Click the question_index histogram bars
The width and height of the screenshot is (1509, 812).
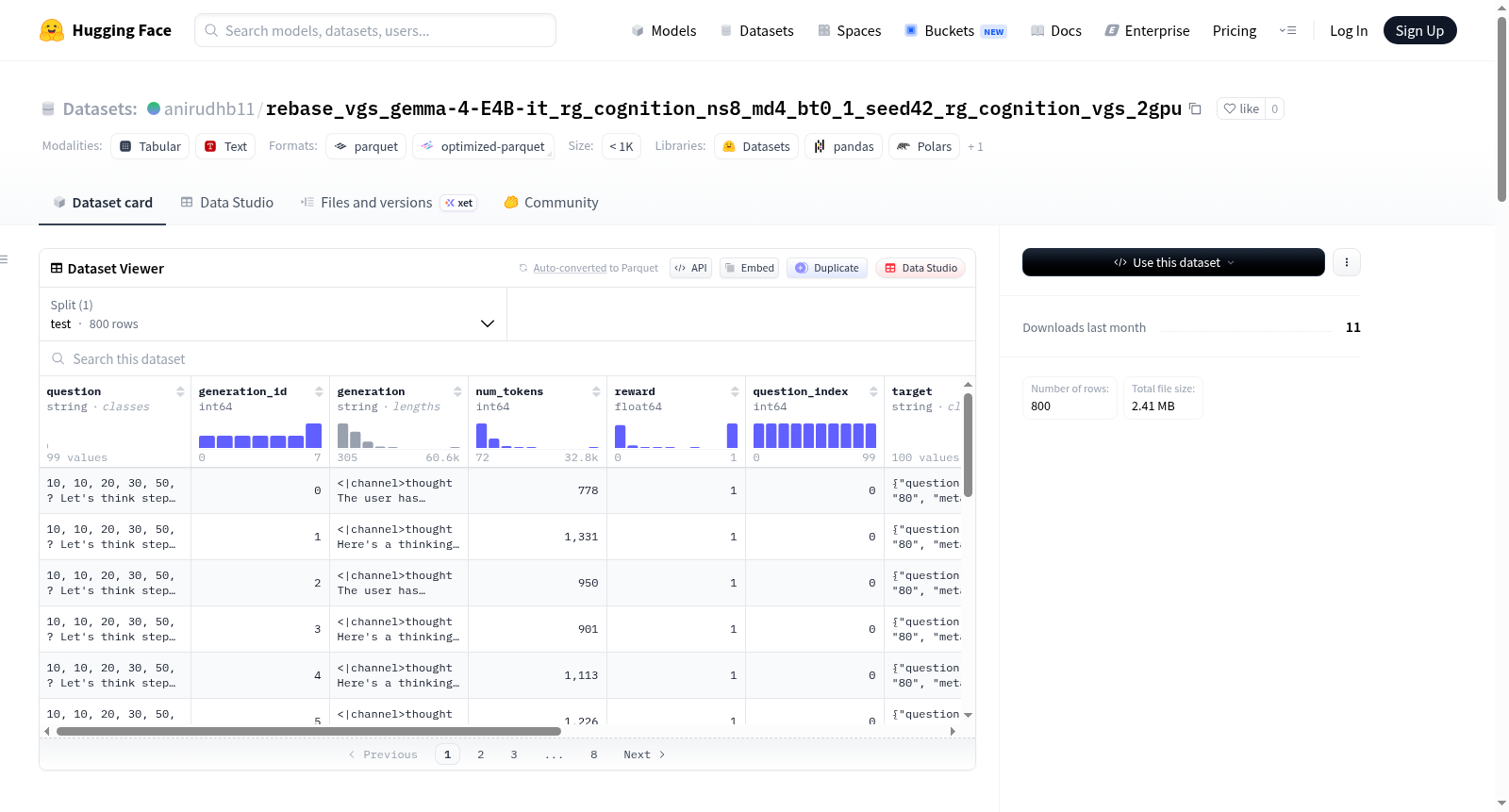[815, 436]
